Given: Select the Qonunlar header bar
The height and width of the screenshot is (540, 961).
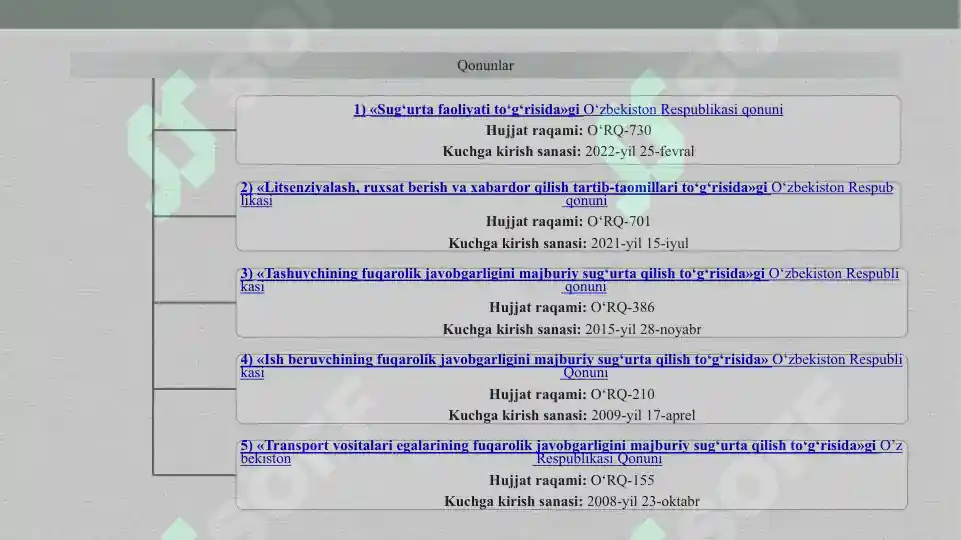Looking at the screenshot, I should [x=485, y=65].
